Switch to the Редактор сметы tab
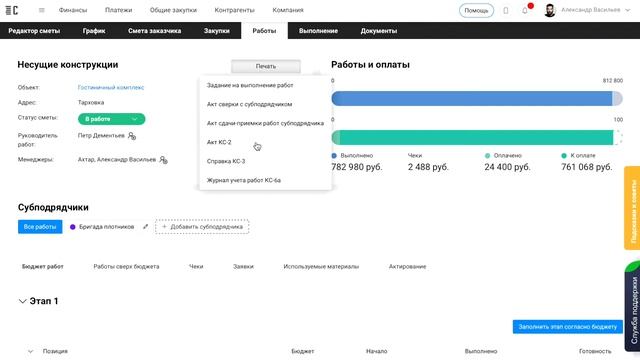 (x=34, y=31)
